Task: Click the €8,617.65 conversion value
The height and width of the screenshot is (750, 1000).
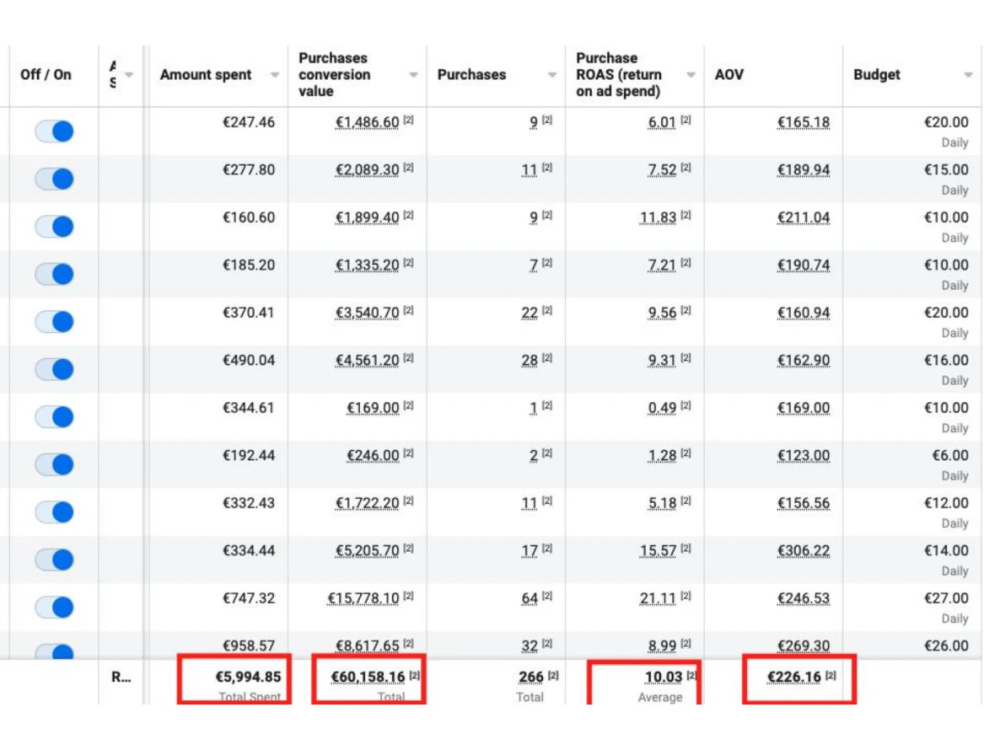Action: coord(367,646)
